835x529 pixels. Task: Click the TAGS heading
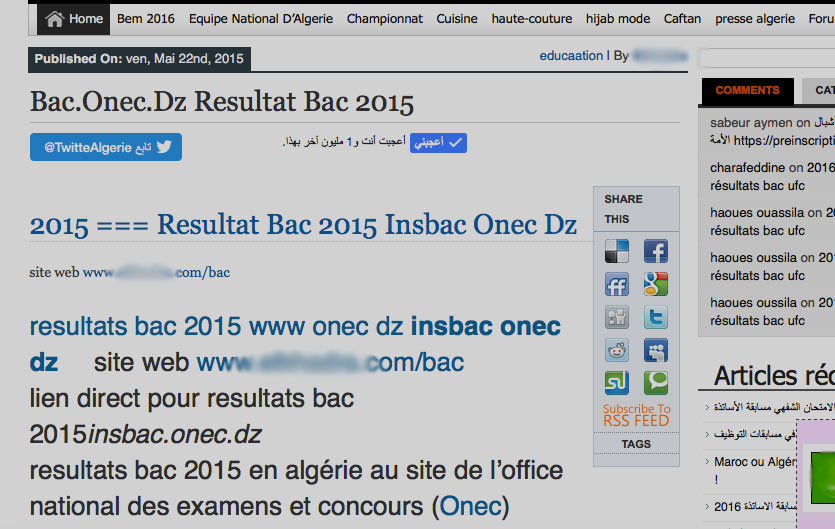click(636, 444)
